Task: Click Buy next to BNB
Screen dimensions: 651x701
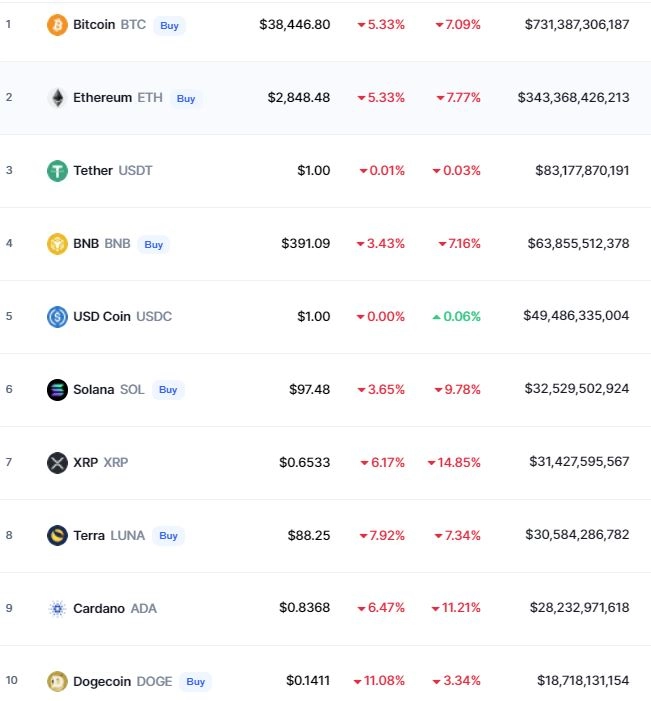Action: [152, 244]
